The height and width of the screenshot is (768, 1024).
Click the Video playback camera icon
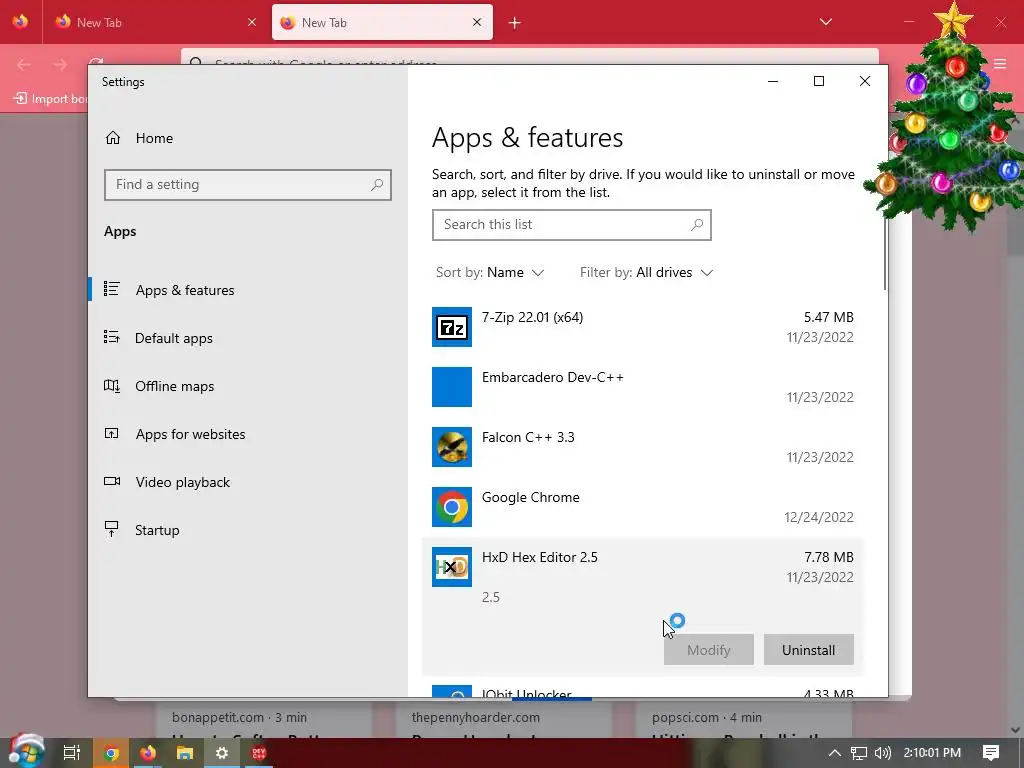tap(112, 481)
